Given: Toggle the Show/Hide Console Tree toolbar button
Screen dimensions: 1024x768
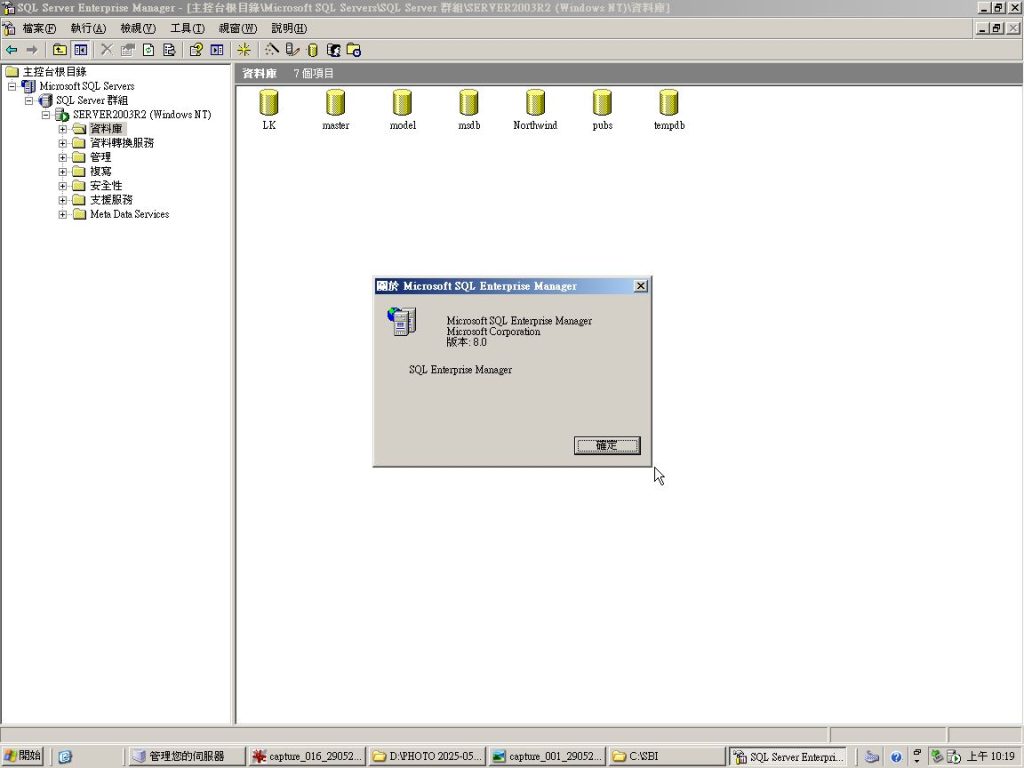Looking at the screenshot, I should click(81, 49).
